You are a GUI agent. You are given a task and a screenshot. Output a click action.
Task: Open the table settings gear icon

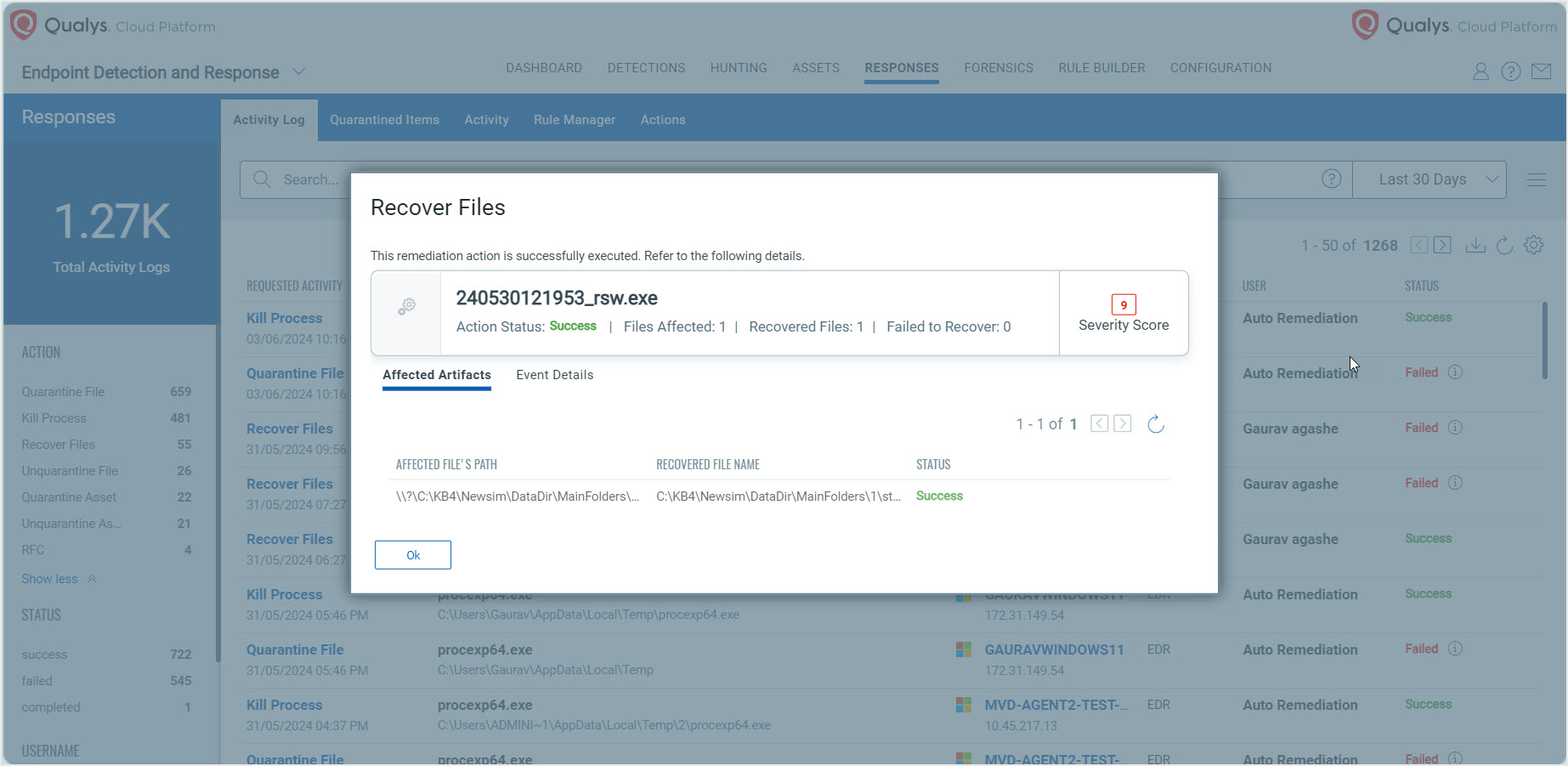pos(1533,246)
